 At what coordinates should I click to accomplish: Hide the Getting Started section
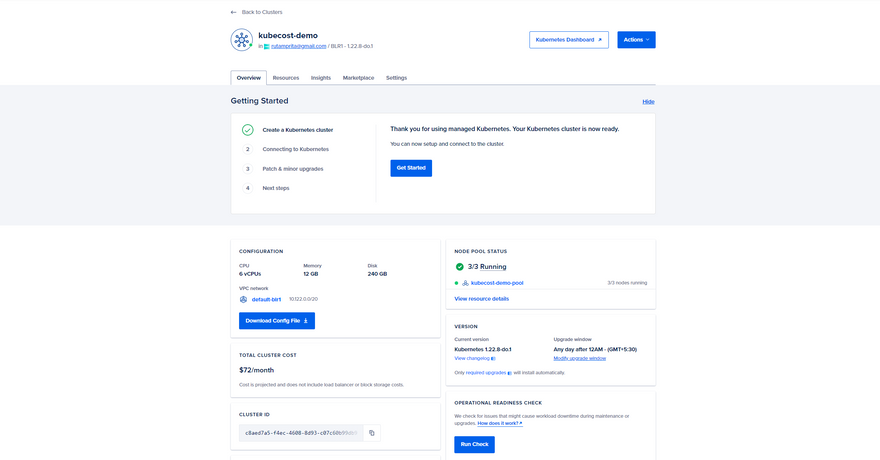click(x=648, y=102)
